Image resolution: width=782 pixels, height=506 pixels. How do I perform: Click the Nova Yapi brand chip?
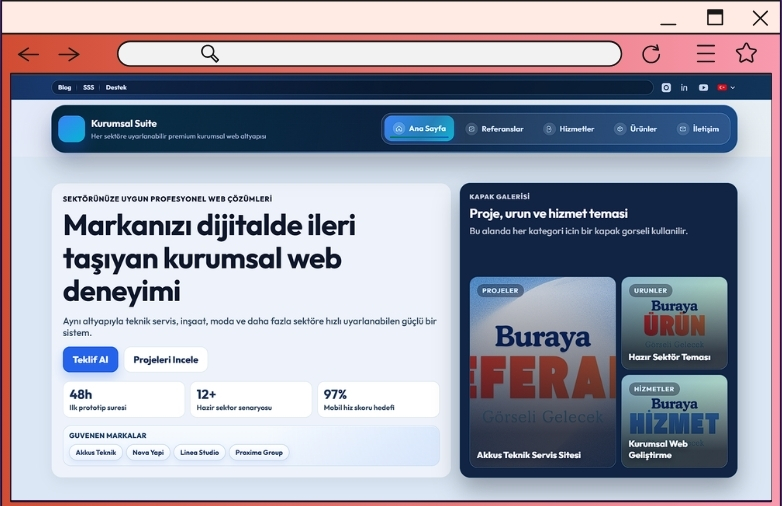click(x=148, y=453)
